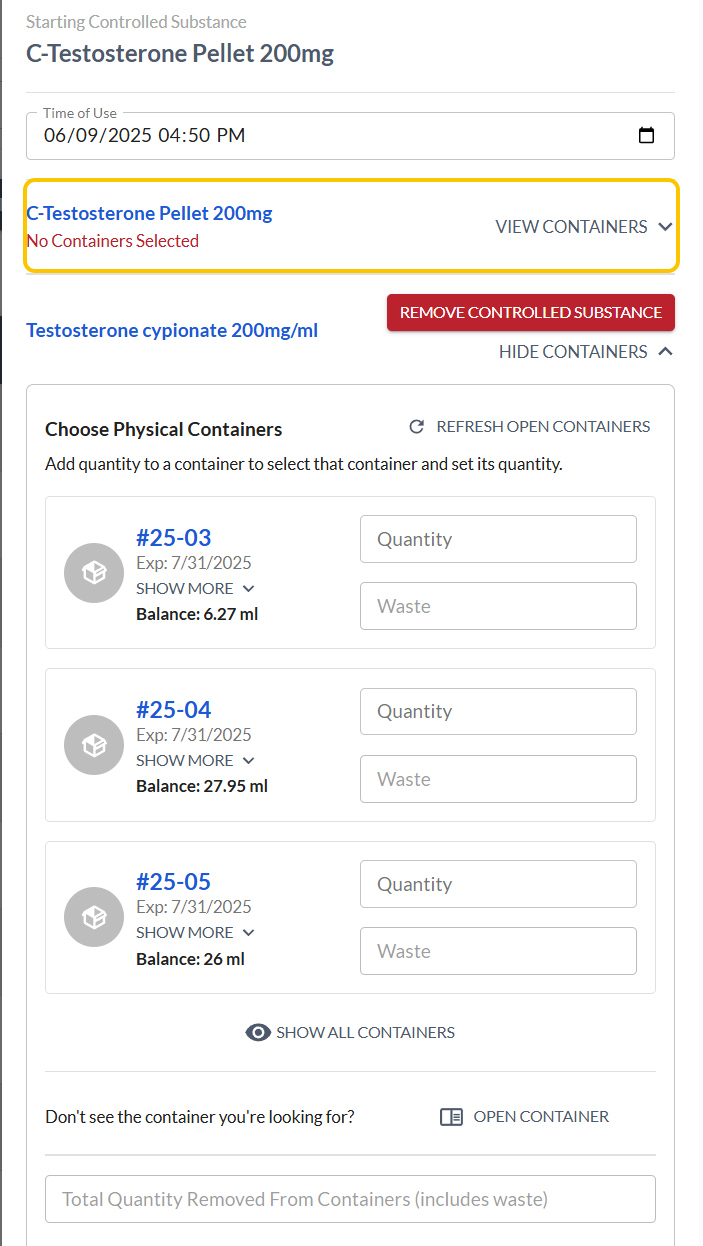
Task: Click the box icon for container #25-05
Action: [94, 917]
